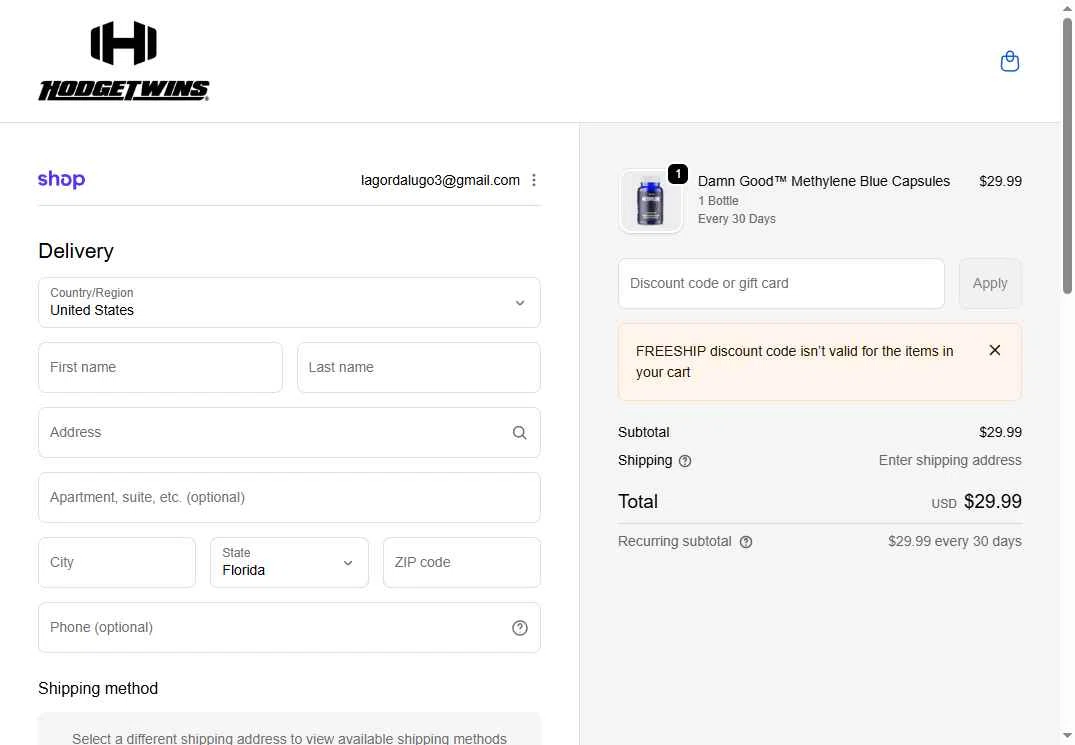This screenshot has width=1075, height=745.
Task: Focus the First name field
Action: coord(160,367)
